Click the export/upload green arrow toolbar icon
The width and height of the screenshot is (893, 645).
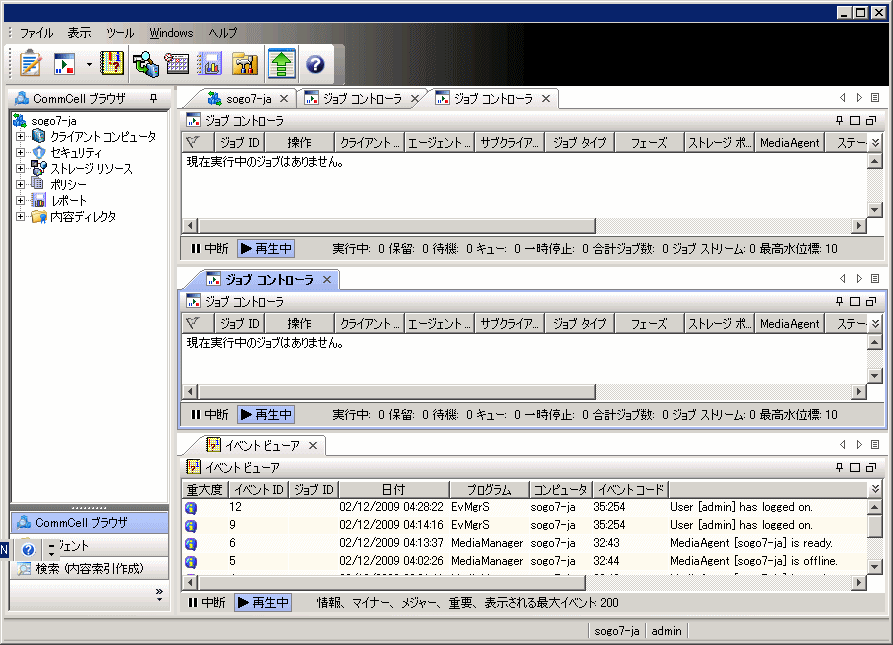pyautogui.click(x=281, y=63)
